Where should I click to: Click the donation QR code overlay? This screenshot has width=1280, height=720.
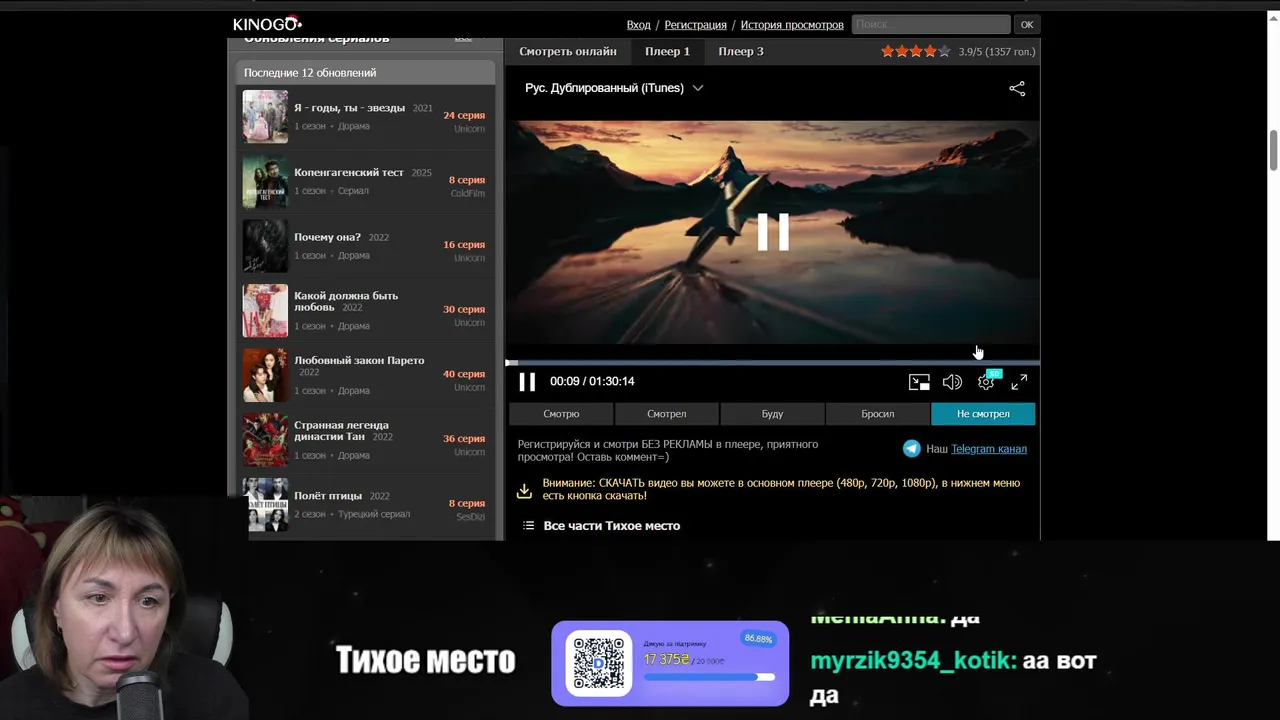tap(599, 662)
